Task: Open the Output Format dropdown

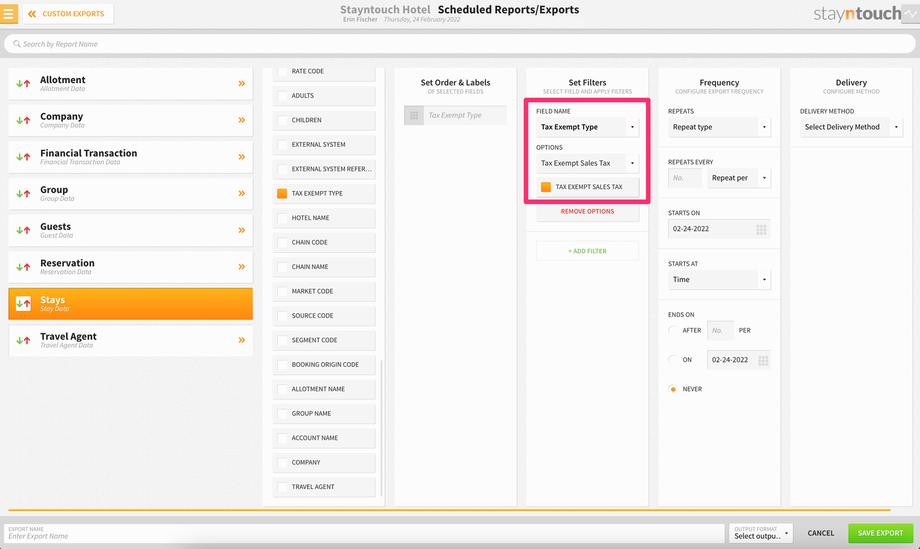Action: click(761, 533)
